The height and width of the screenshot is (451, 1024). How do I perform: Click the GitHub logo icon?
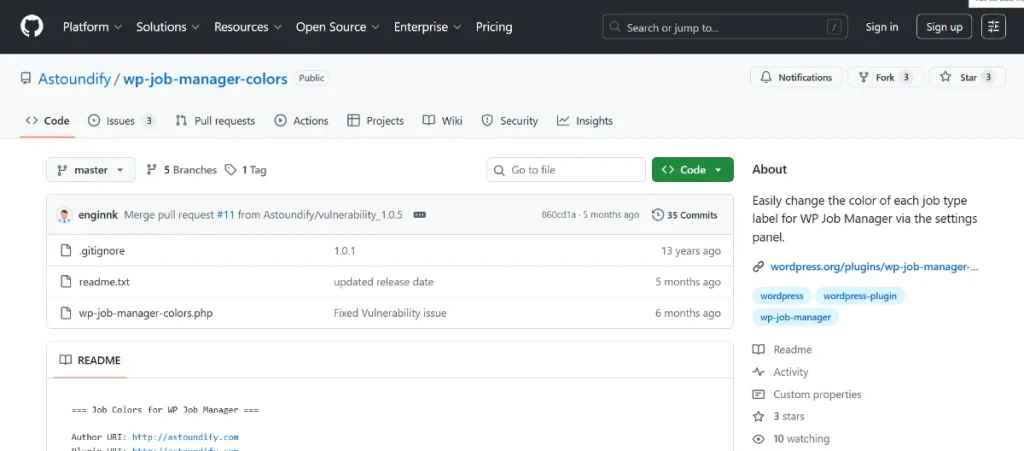[x=31, y=27]
